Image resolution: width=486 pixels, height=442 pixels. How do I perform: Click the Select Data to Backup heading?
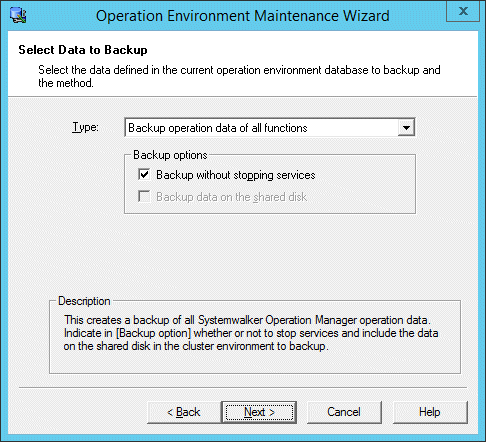(83, 50)
